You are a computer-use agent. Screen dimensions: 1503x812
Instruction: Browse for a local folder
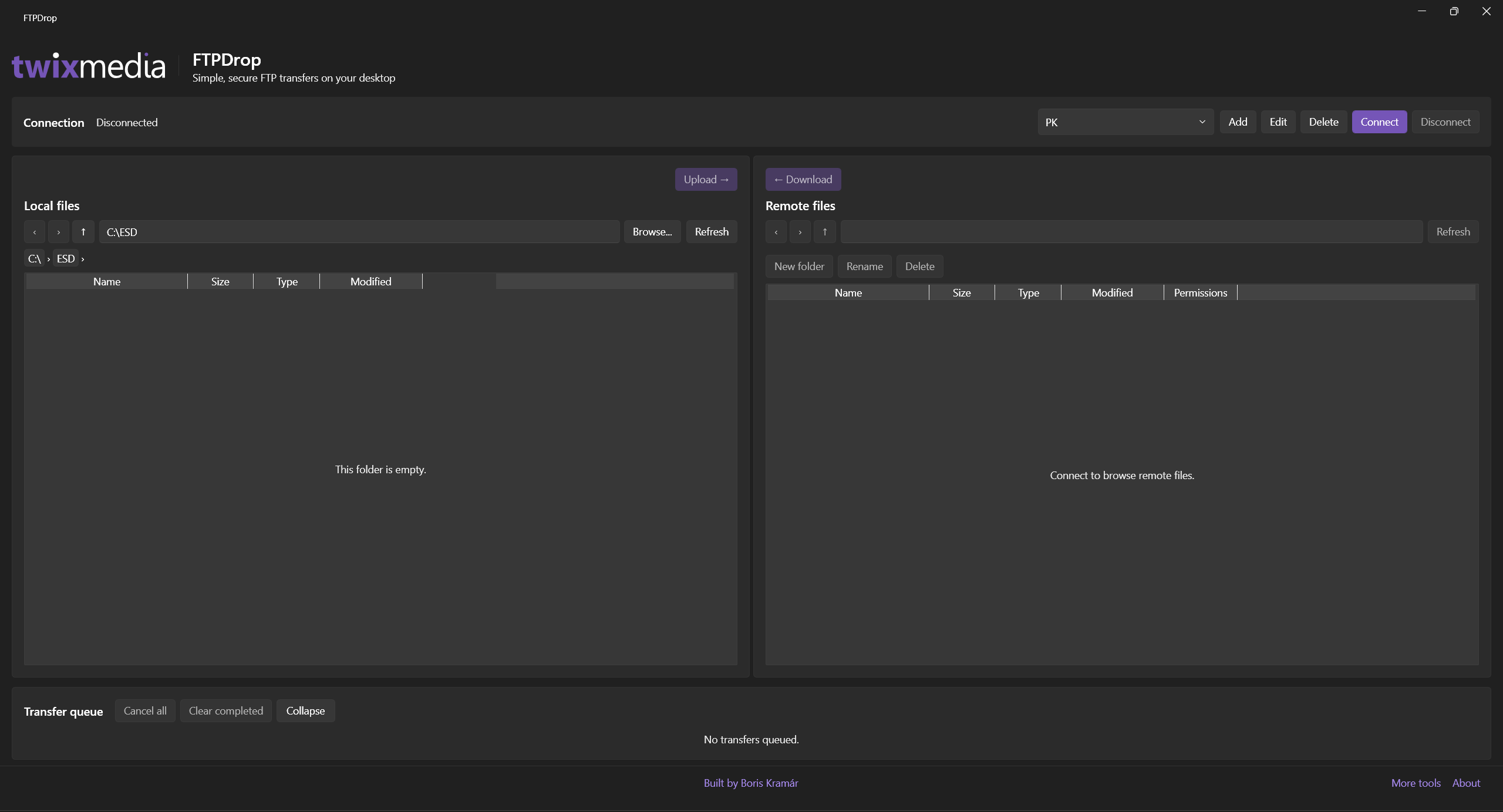coord(652,232)
